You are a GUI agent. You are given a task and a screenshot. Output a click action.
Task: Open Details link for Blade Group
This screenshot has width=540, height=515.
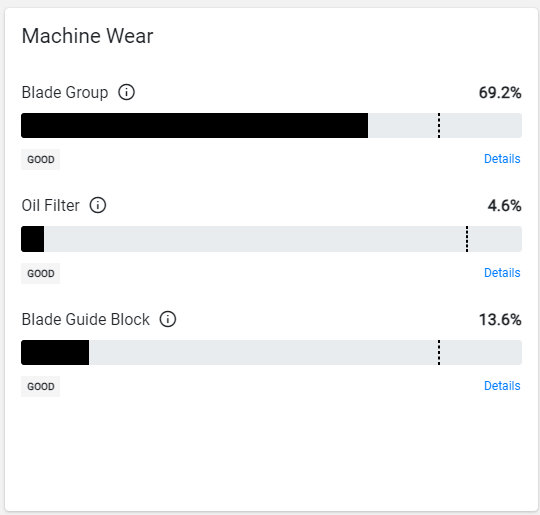click(x=502, y=159)
